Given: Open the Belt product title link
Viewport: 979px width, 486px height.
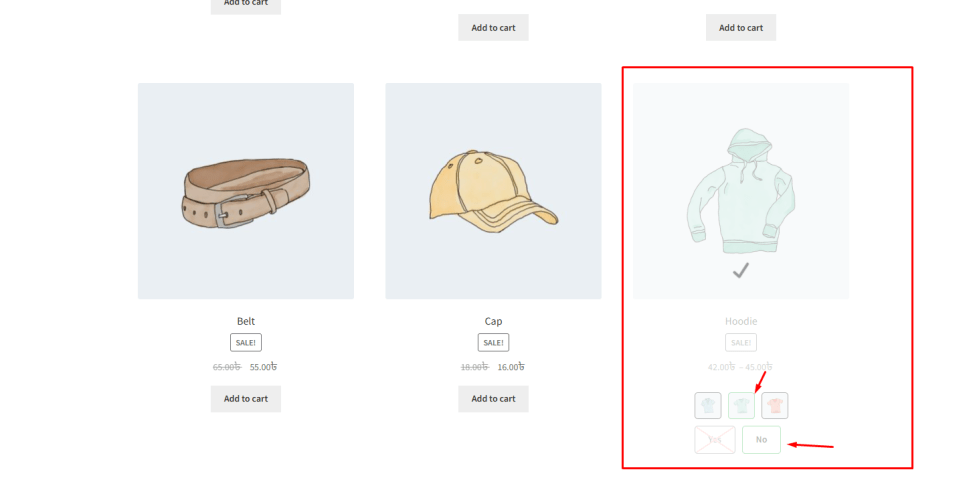Looking at the screenshot, I should click(x=246, y=321).
